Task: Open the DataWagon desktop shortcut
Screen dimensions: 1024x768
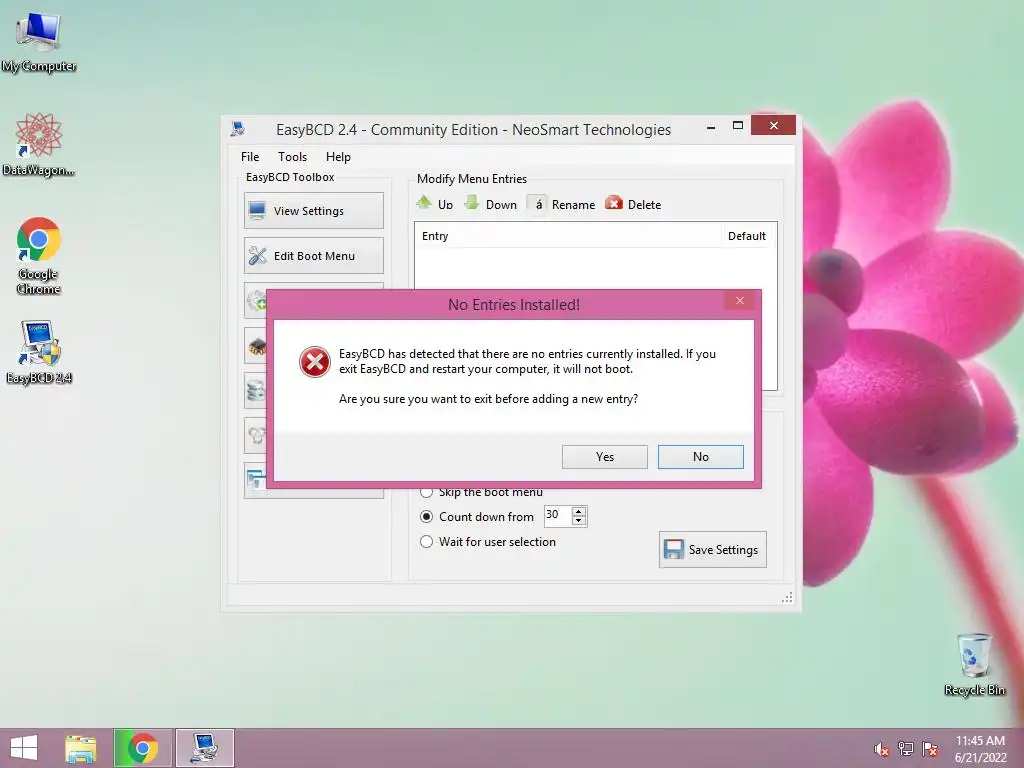Action: point(39,144)
